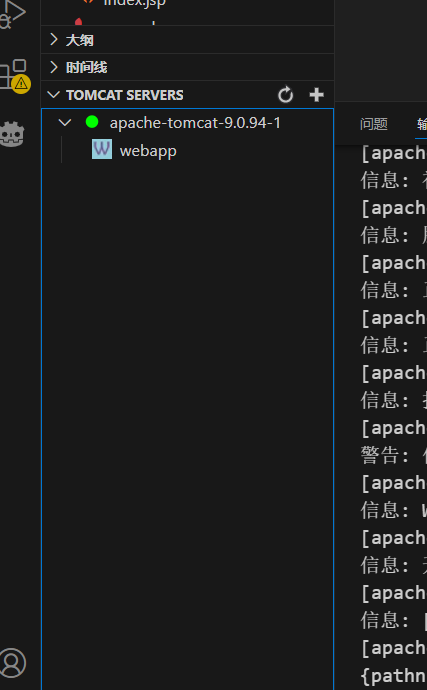The width and height of the screenshot is (427, 690).
Task: Open the Run and Debug view
Action: coord(12,14)
